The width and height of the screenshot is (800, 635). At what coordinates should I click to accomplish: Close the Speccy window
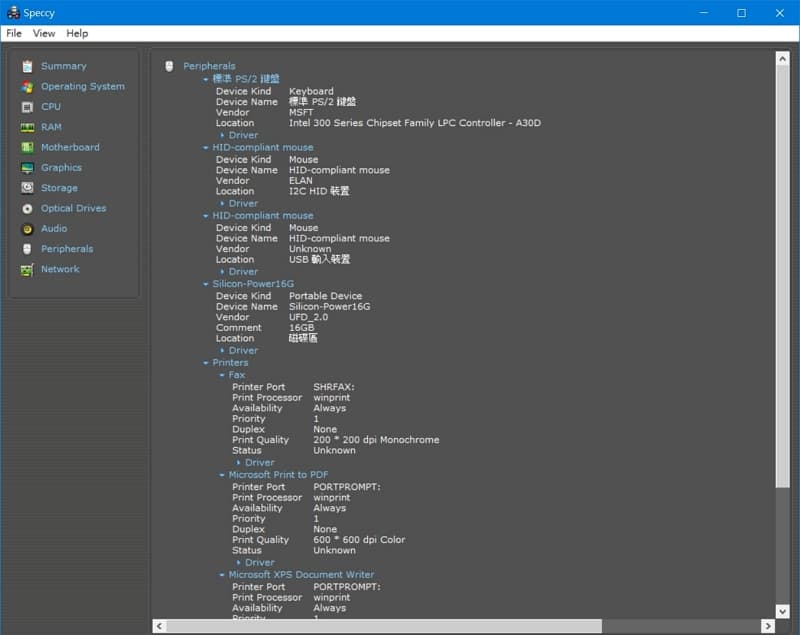[x=780, y=13]
